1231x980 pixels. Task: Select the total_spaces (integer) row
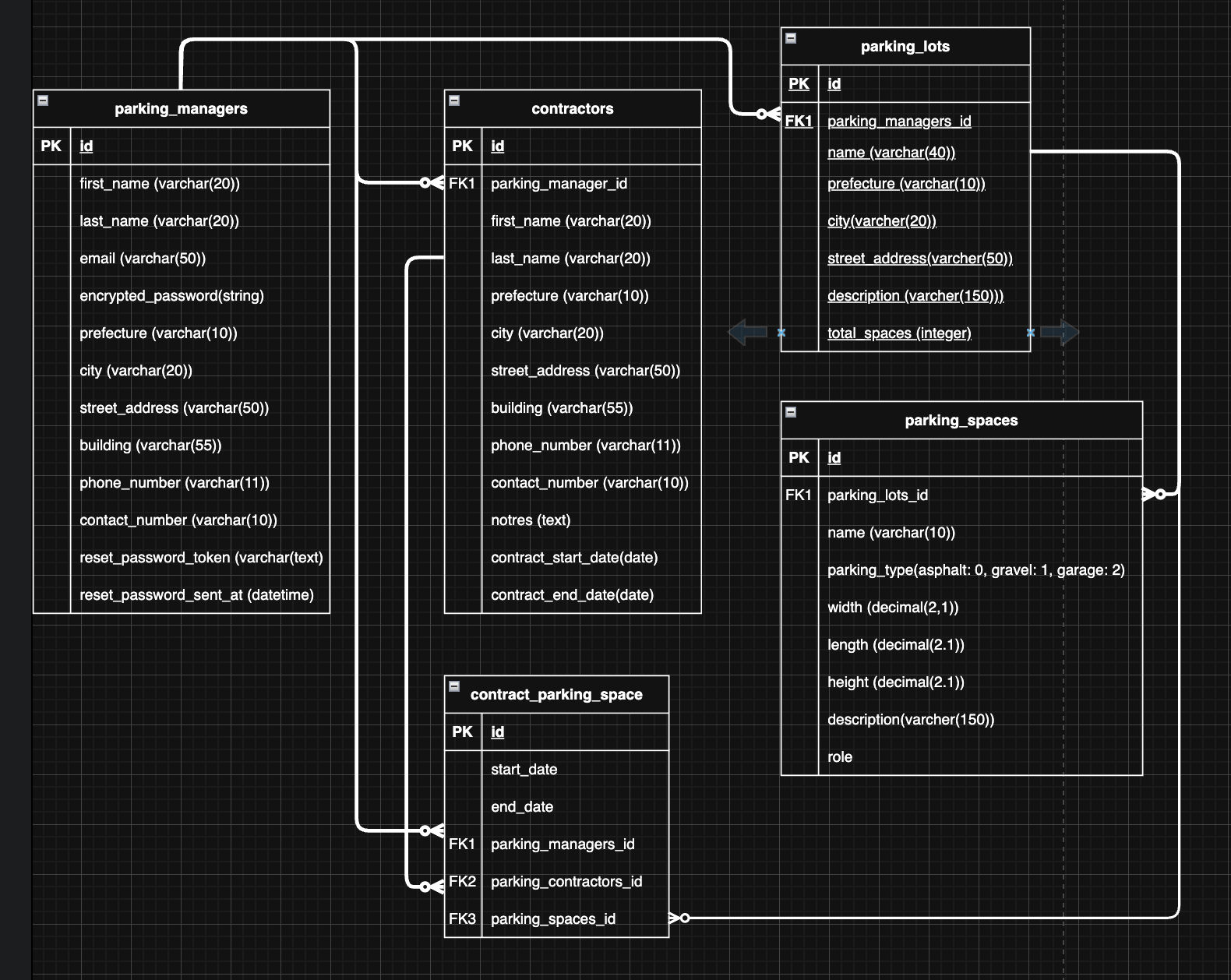pos(905,333)
